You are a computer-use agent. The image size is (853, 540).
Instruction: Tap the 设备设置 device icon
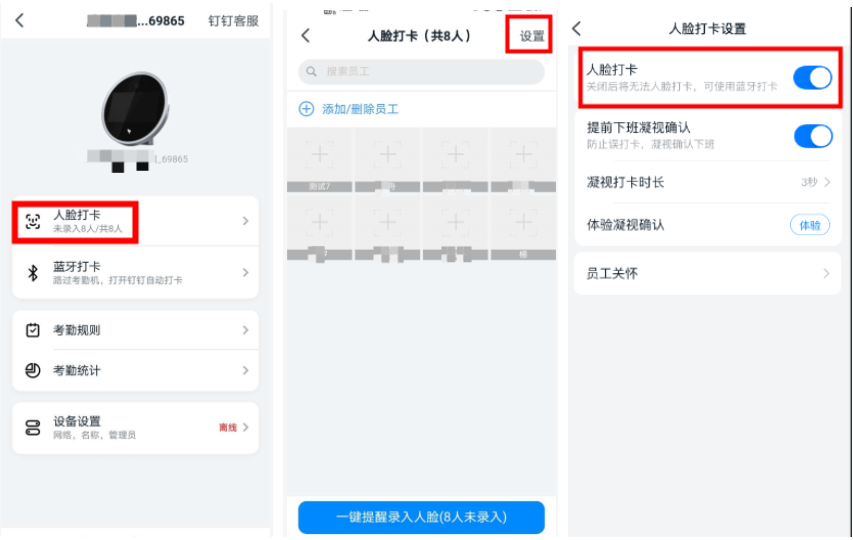[33, 427]
